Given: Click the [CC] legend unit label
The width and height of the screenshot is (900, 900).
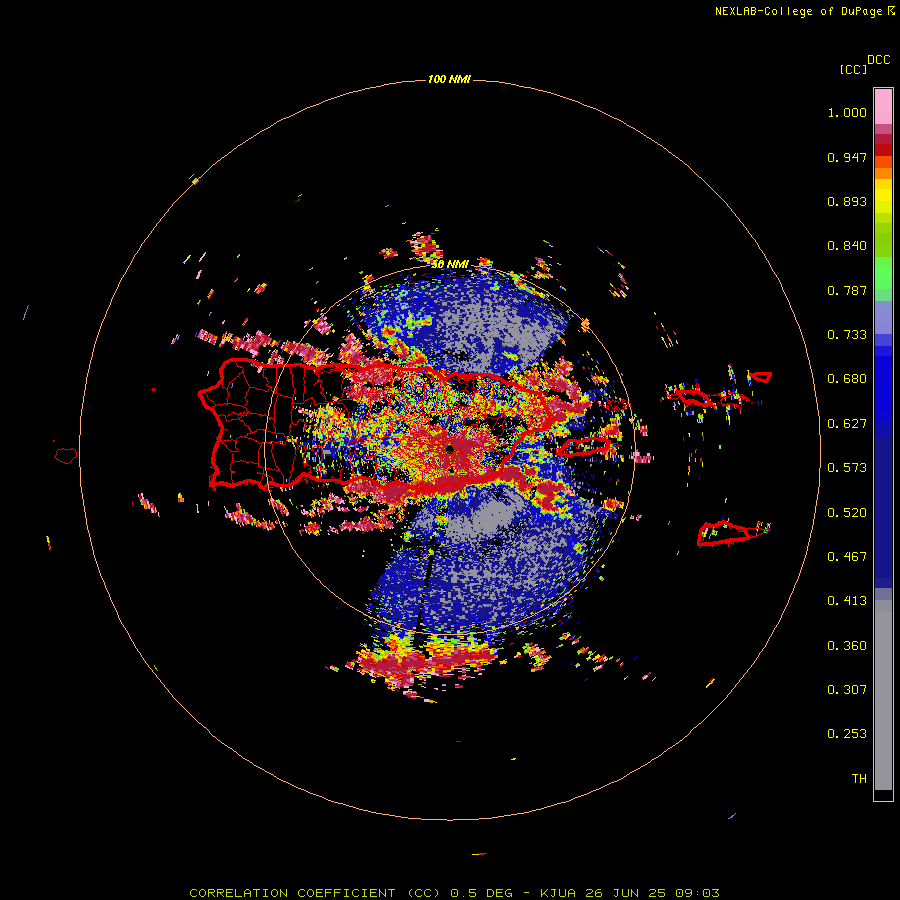Looking at the screenshot, I should pos(853,69).
